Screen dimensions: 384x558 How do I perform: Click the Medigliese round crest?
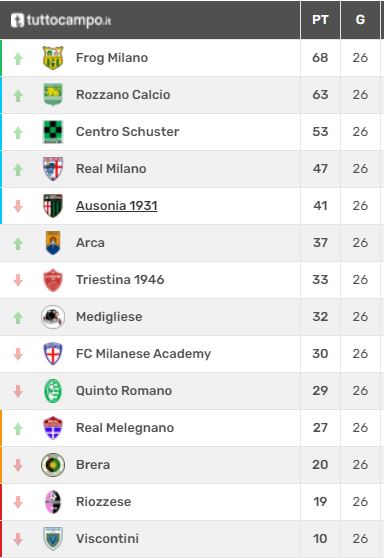(x=53, y=317)
